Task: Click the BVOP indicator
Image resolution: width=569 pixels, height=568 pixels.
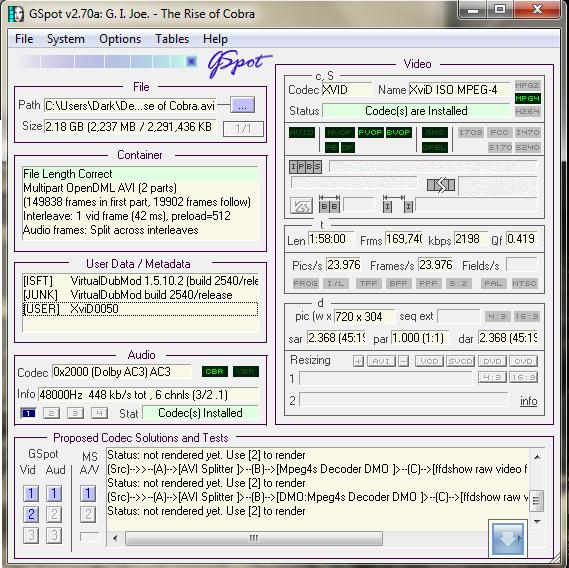Action: click(398, 132)
